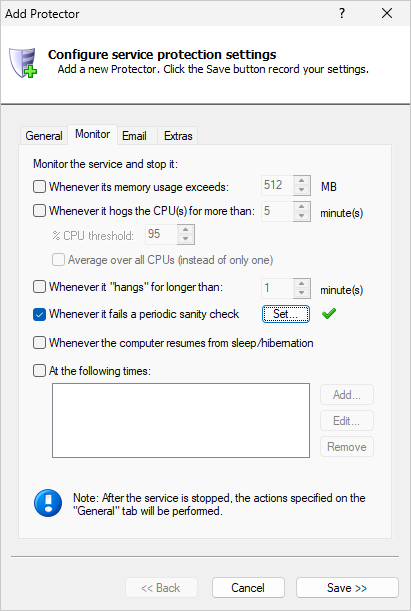Switch to the General tab
Image resolution: width=411 pixels, height=611 pixels.
pyautogui.click(x=44, y=136)
